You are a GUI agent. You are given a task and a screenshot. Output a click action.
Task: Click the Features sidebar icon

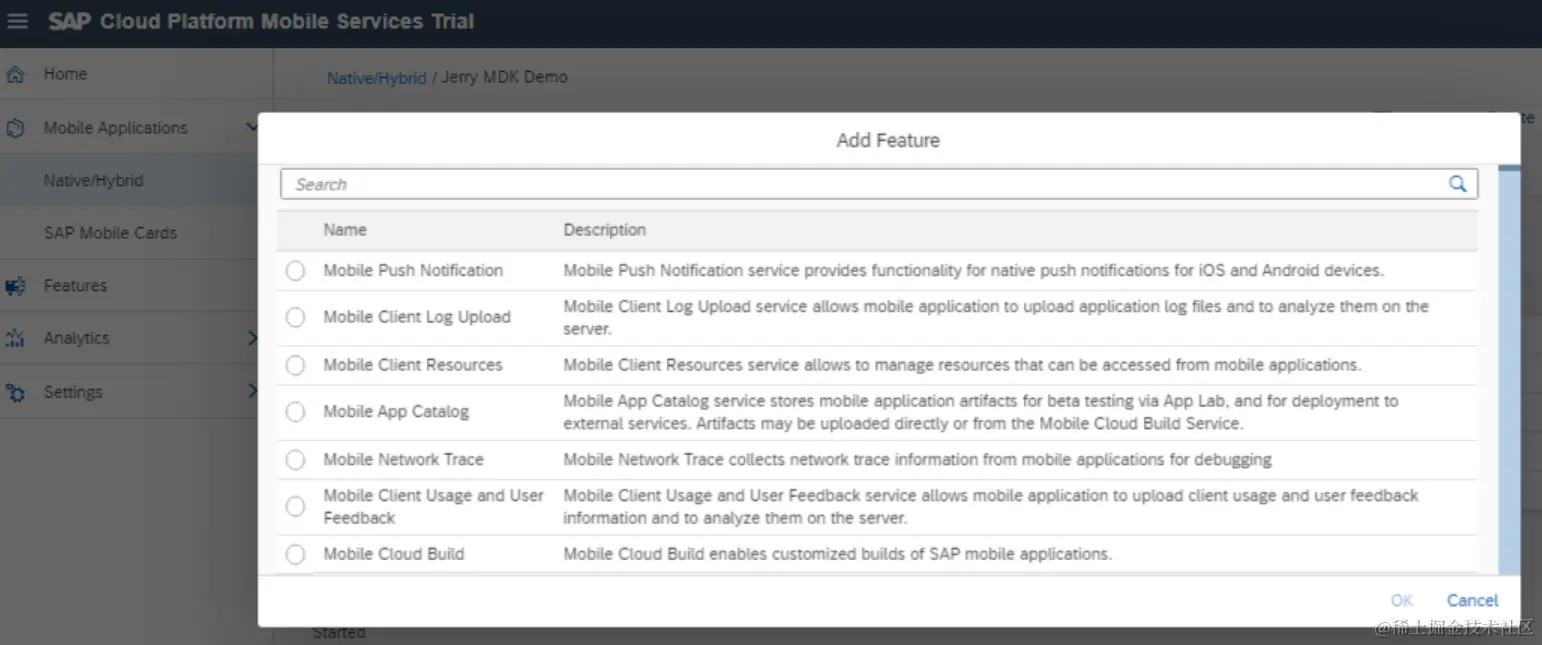15,287
